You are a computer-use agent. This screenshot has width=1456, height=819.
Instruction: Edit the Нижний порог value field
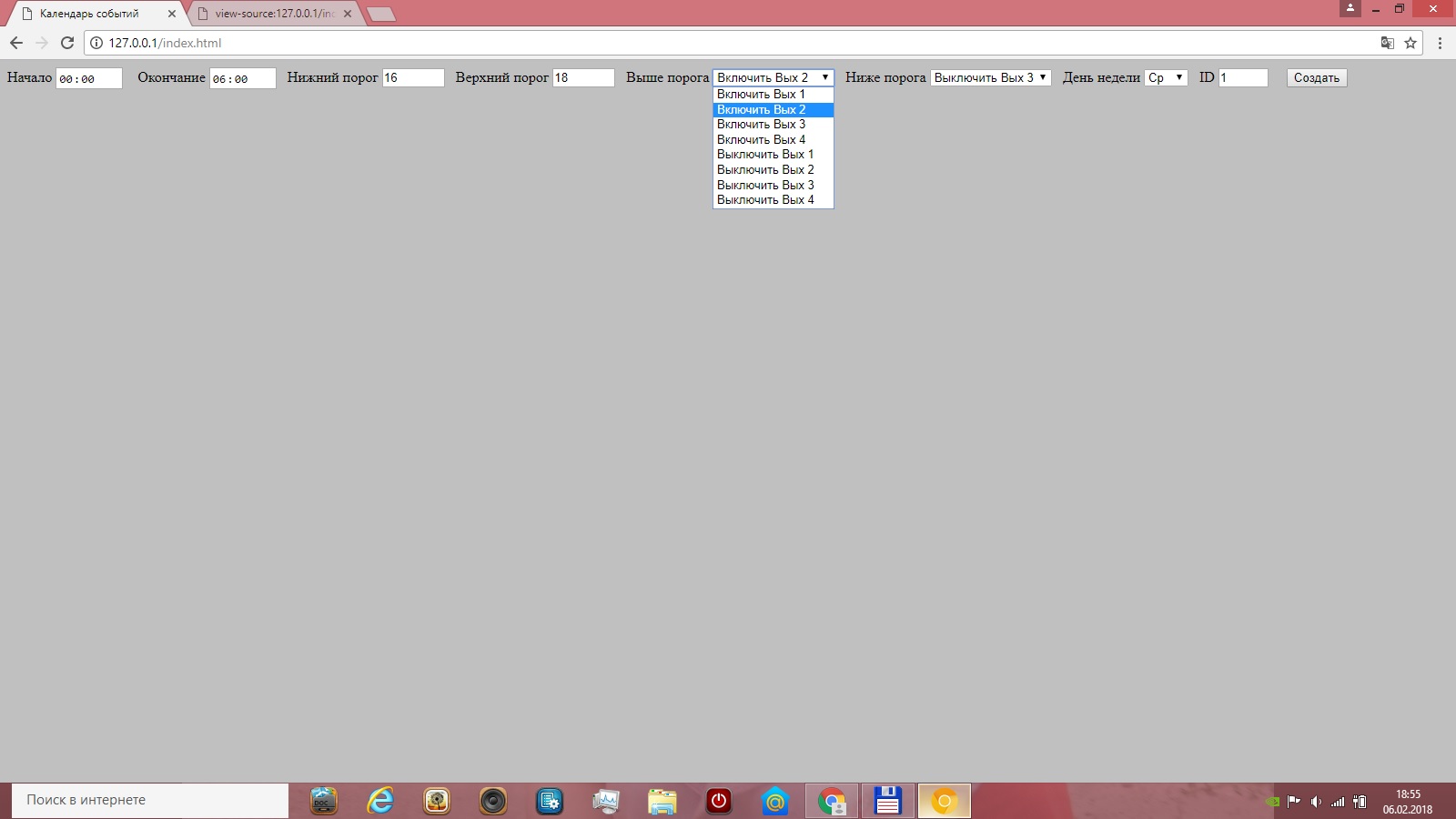pyautogui.click(x=413, y=78)
